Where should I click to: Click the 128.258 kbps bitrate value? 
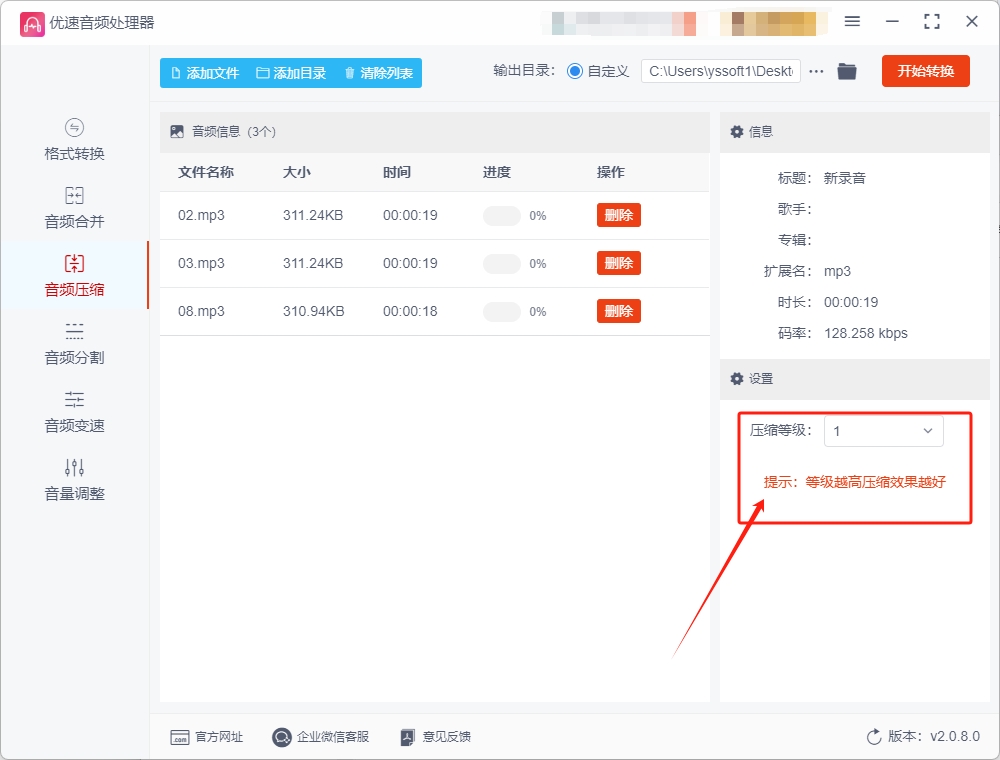coord(865,333)
